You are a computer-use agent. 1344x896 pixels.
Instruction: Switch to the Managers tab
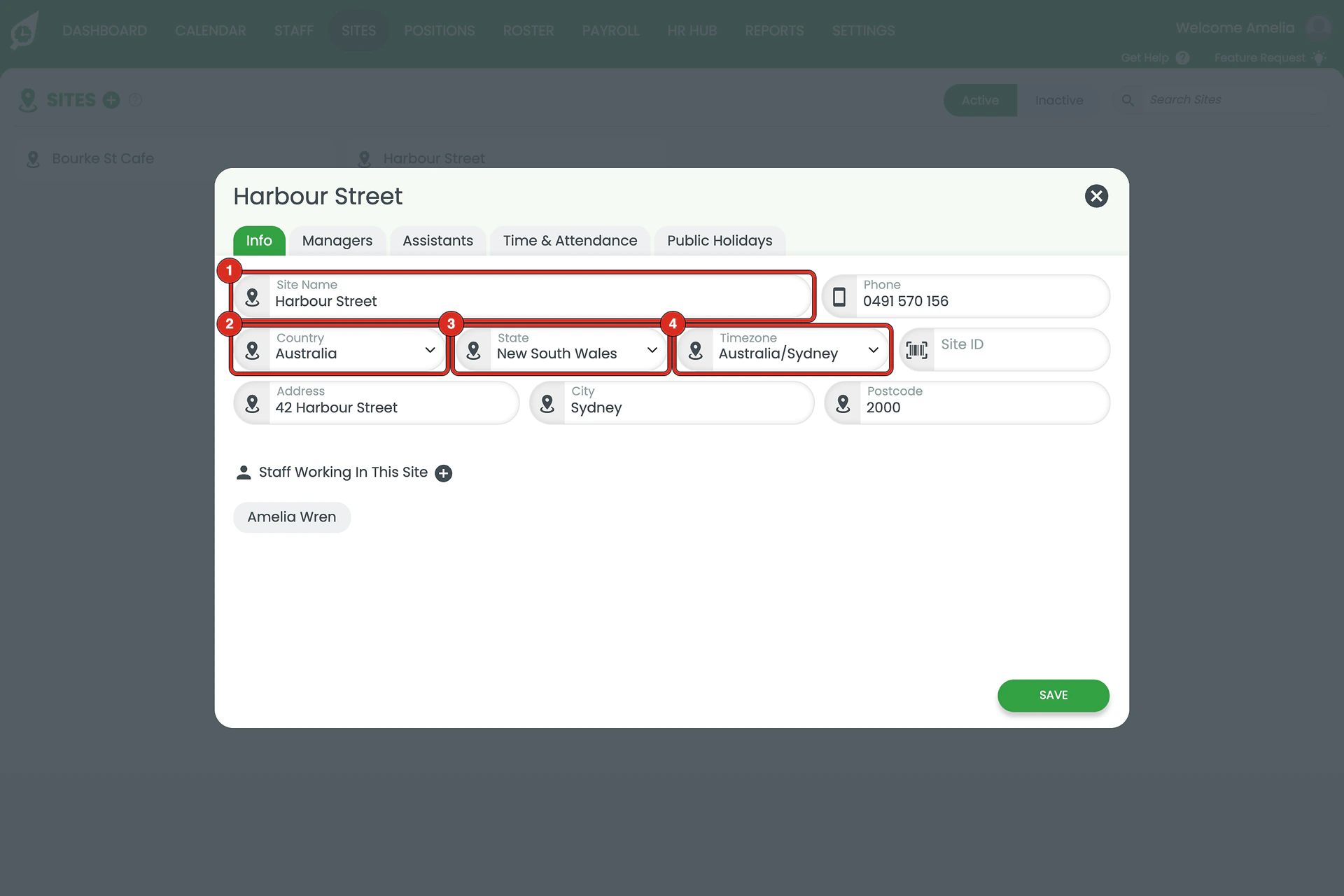337,241
